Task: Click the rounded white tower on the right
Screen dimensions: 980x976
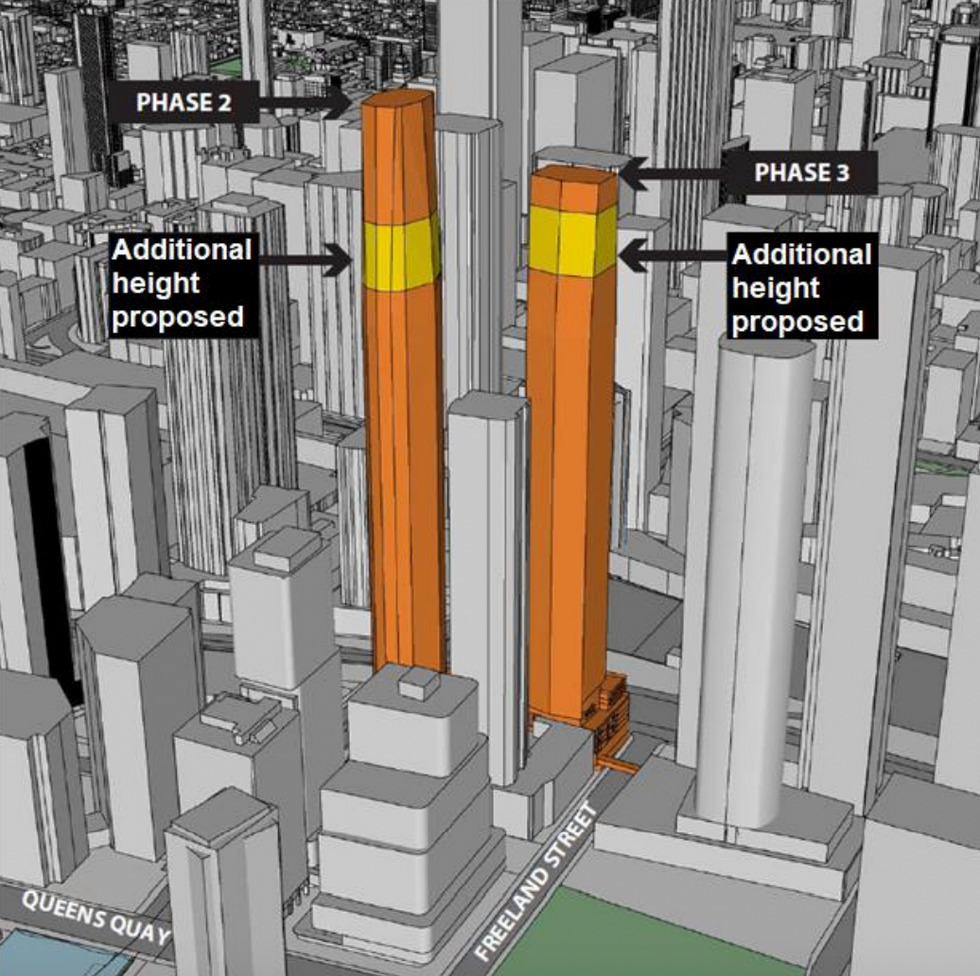Action: pos(753,581)
